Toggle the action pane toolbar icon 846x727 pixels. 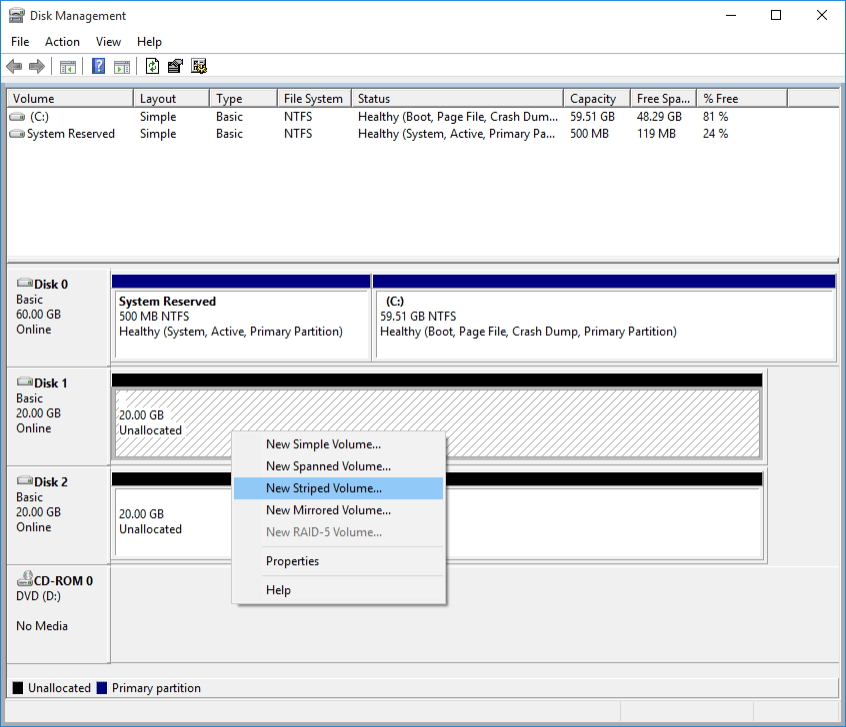[122, 67]
